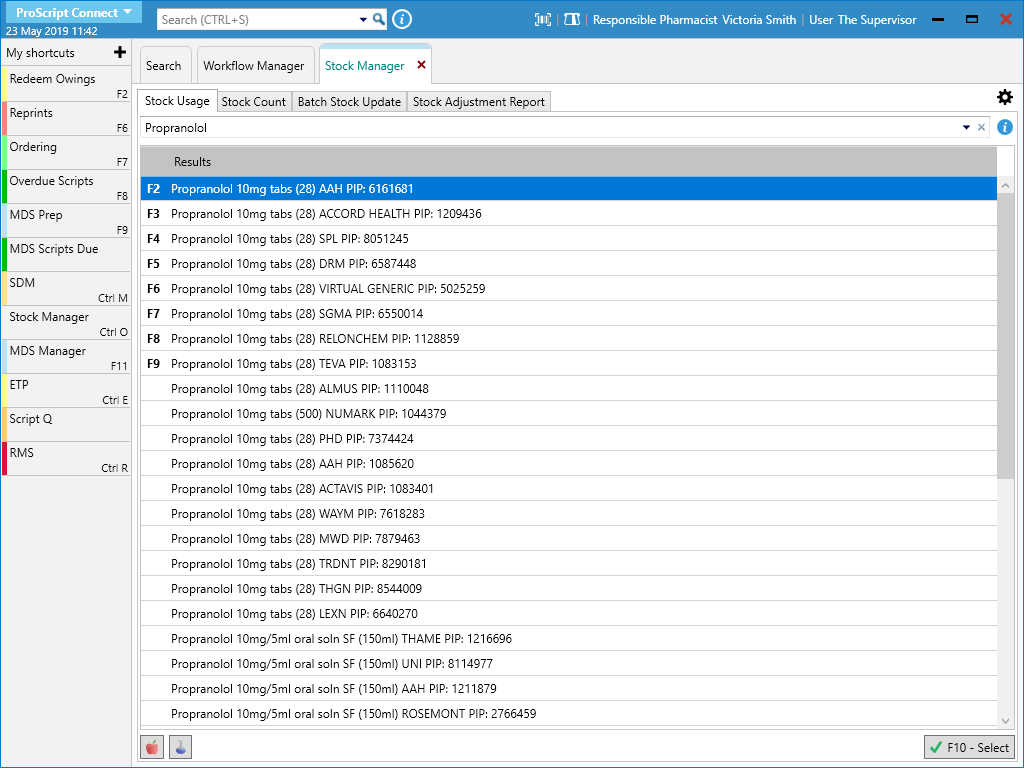Click the search magnifier icon
Image resolution: width=1024 pixels, height=768 pixels.
(x=379, y=20)
